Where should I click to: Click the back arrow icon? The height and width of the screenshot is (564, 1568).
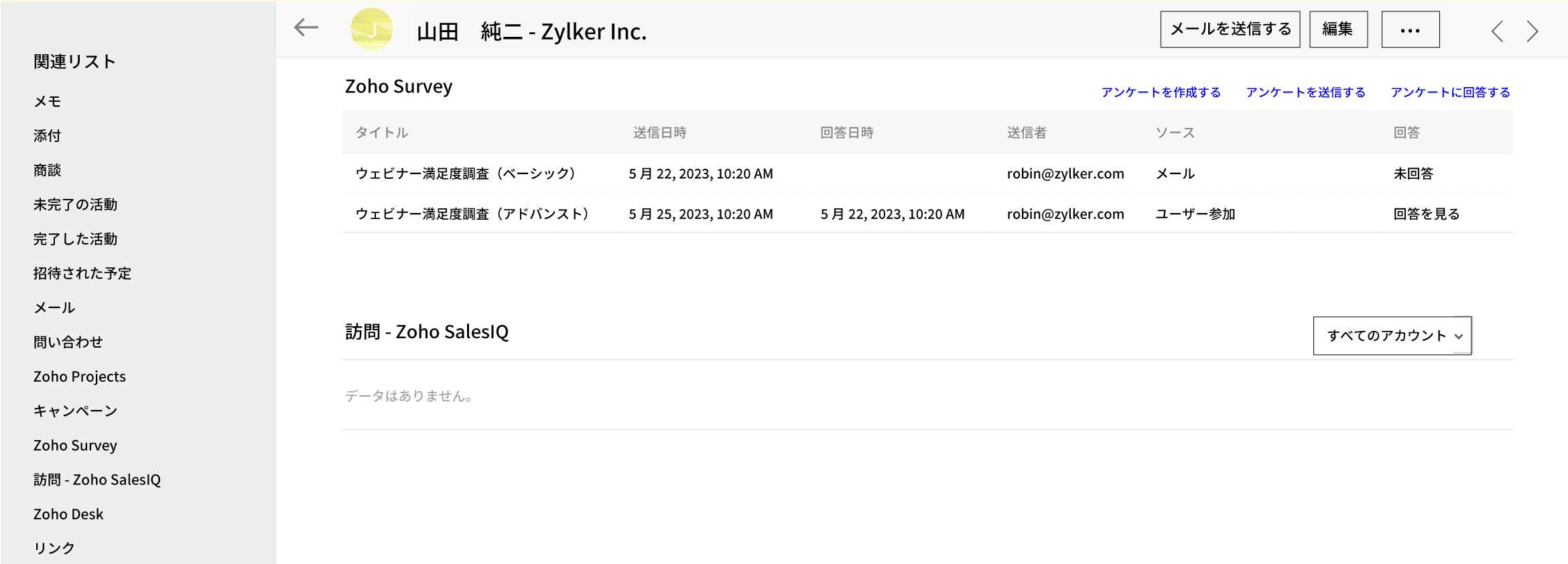click(306, 28)
